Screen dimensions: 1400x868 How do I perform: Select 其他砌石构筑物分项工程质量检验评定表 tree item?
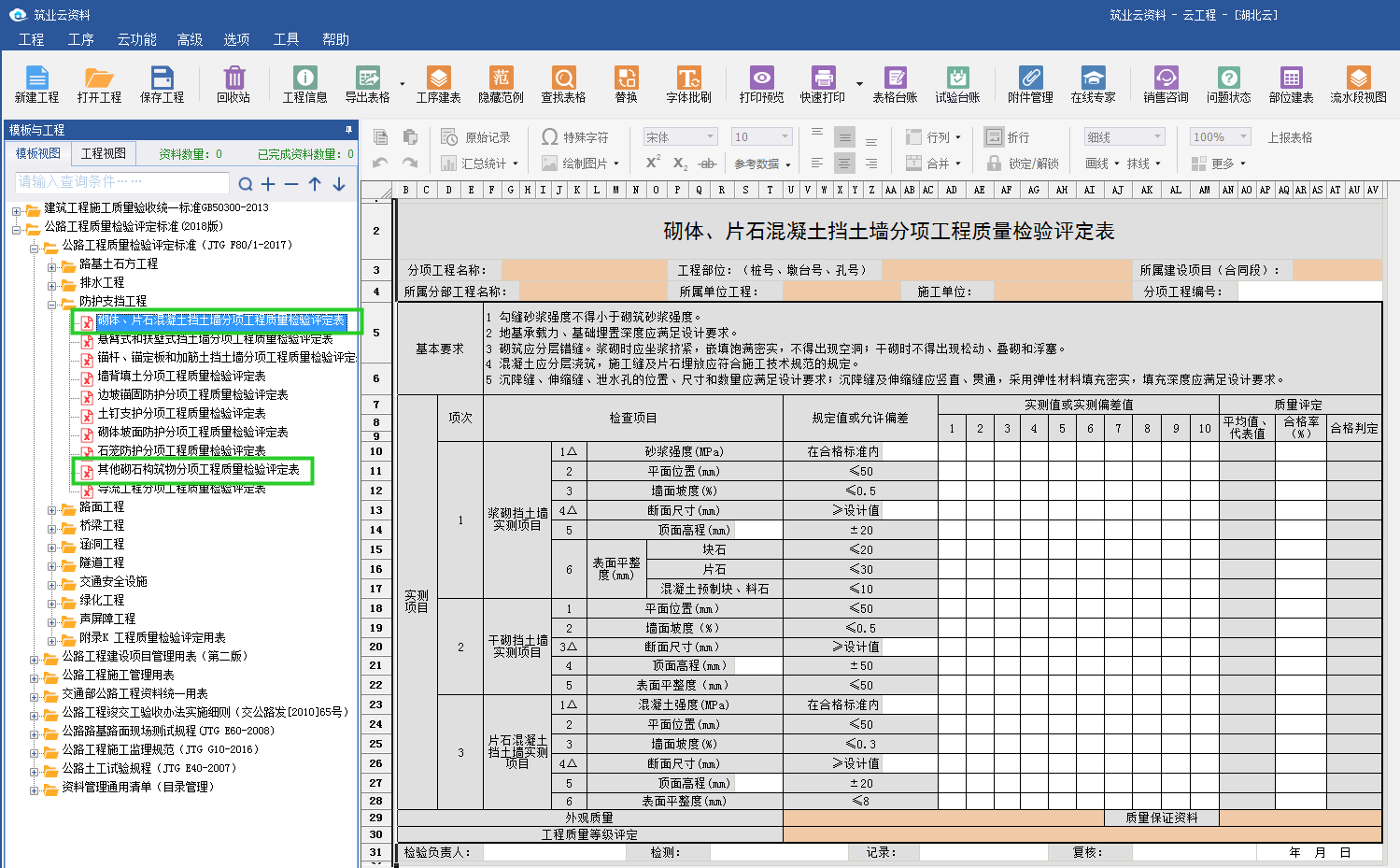(198, 470)
